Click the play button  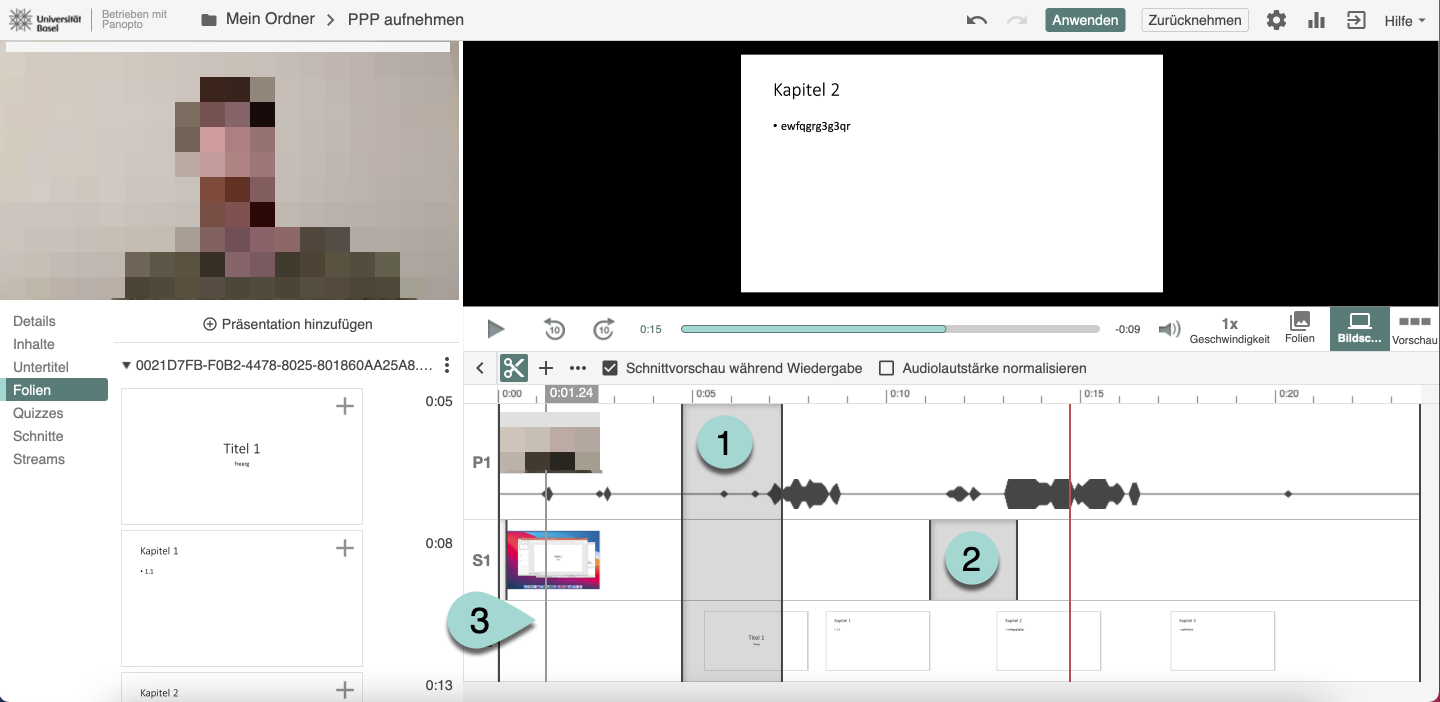pos(495,329)
